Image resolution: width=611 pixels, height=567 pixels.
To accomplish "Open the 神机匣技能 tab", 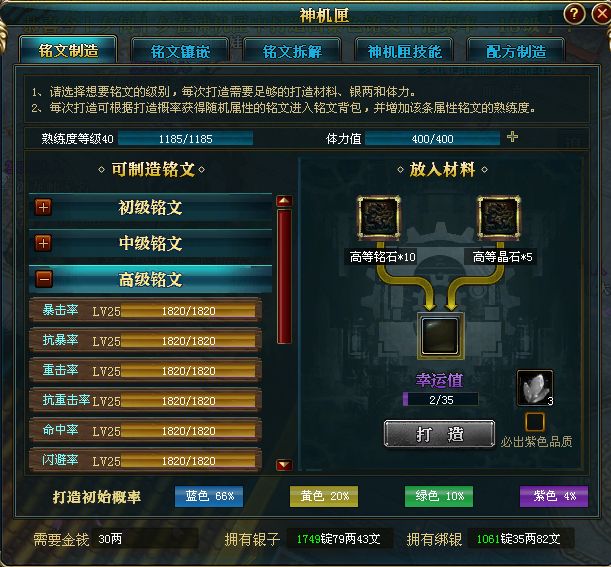I will [x=404, y=51].
